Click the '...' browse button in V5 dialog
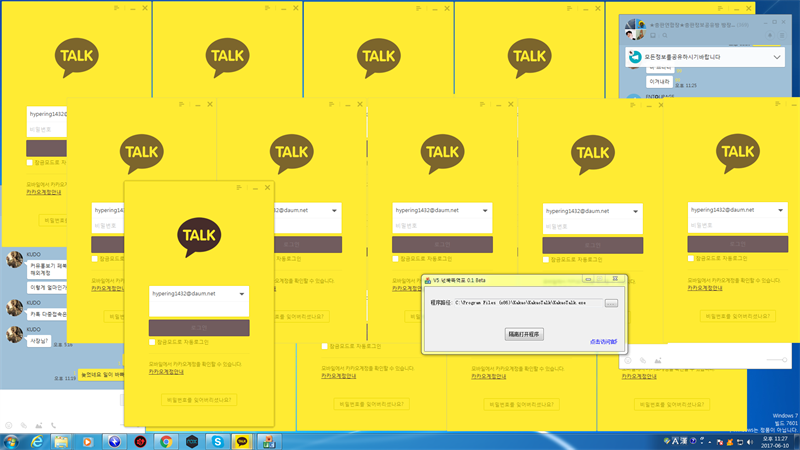800x450 pixels. click(611, 303)
